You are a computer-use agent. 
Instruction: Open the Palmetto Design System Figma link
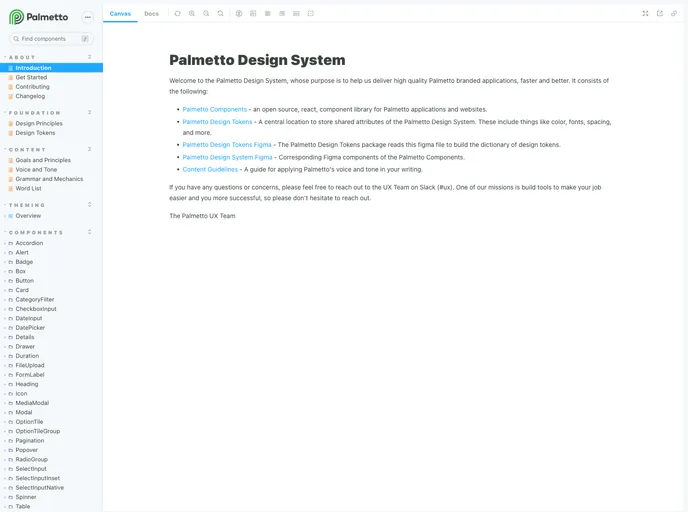[227, 157]
